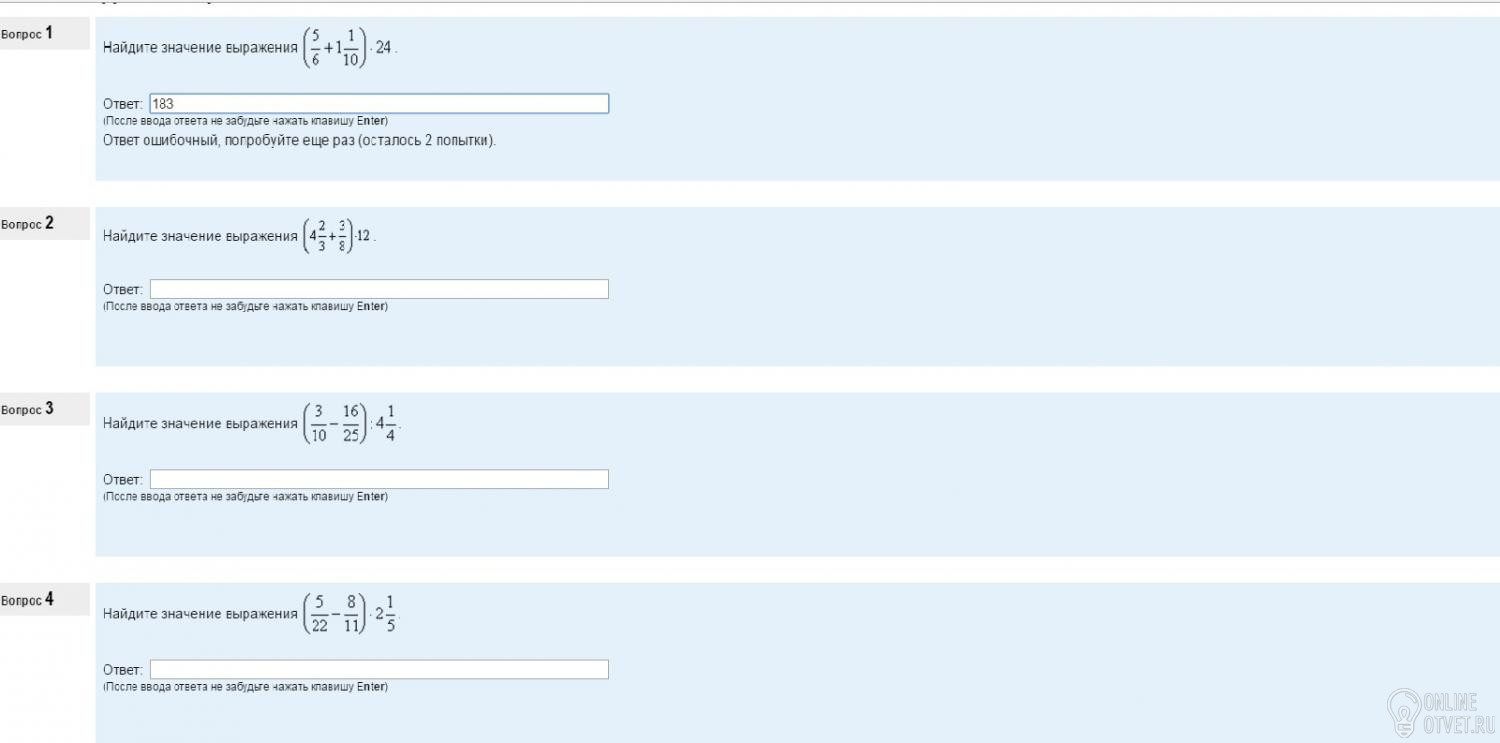Select the 'Вопрос 3' question label
Screen dimensions: 1500x743
[x=27, y=409]
